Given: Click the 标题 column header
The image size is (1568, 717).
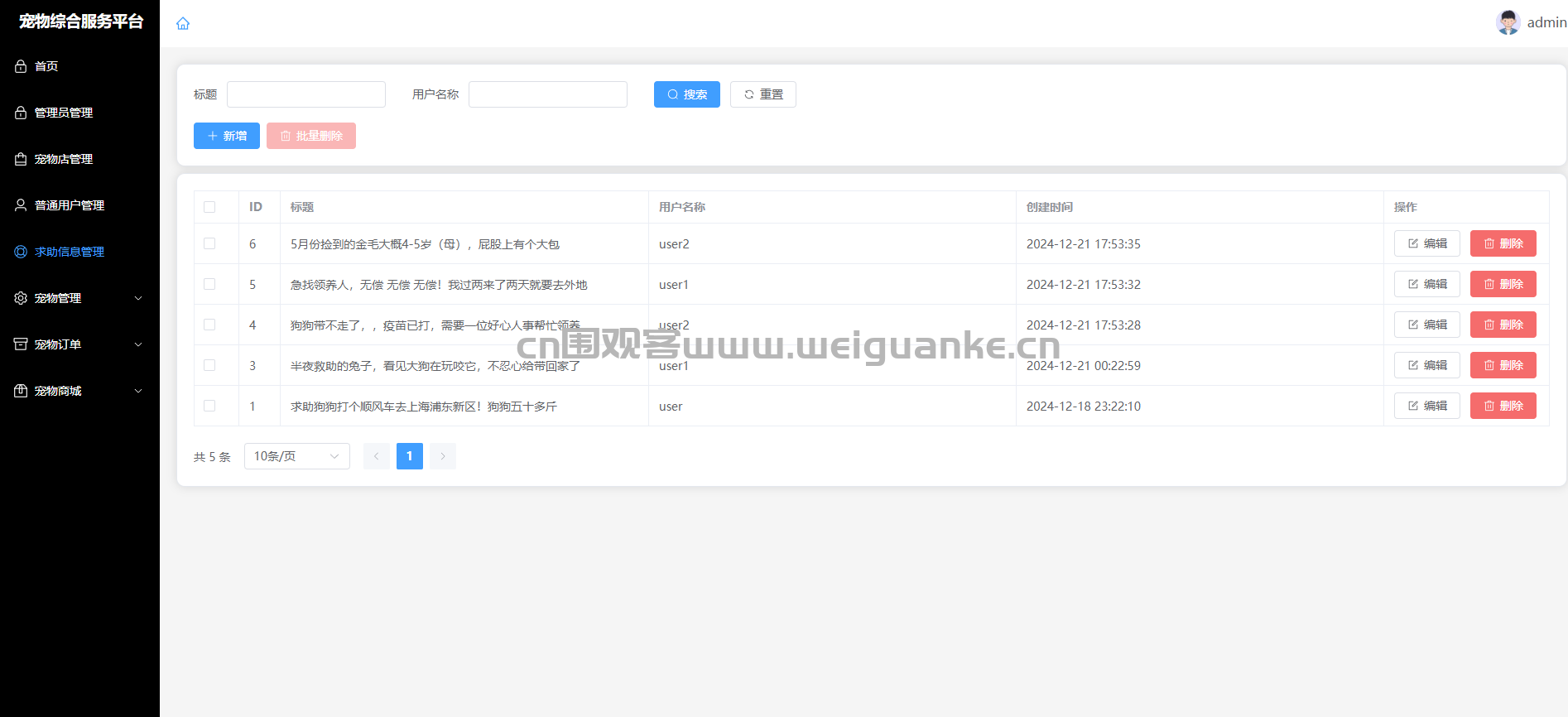Looking at the screenshot, I should (x=302, y=207).
